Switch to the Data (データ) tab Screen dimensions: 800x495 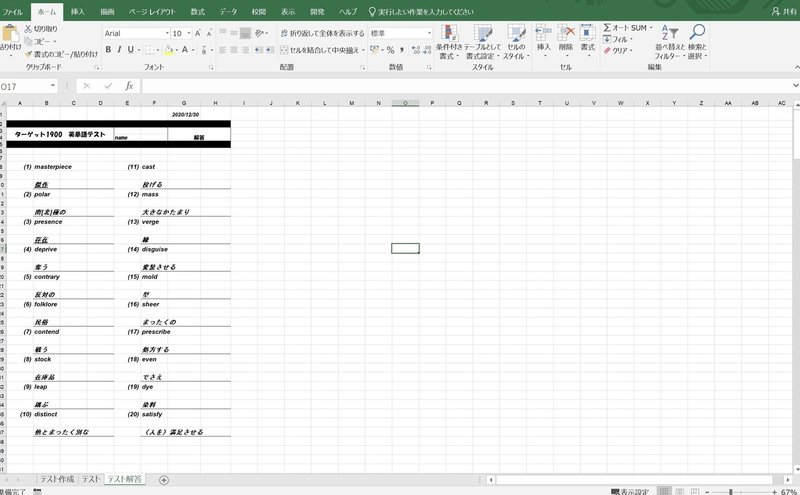point(228,12)
